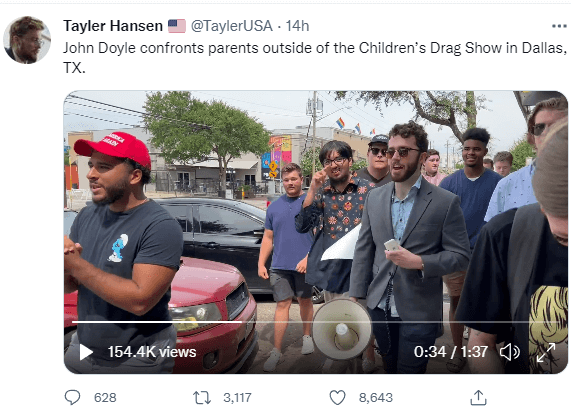Open the 14h timestamp link
571x414 pixels.
coord(297,26)
